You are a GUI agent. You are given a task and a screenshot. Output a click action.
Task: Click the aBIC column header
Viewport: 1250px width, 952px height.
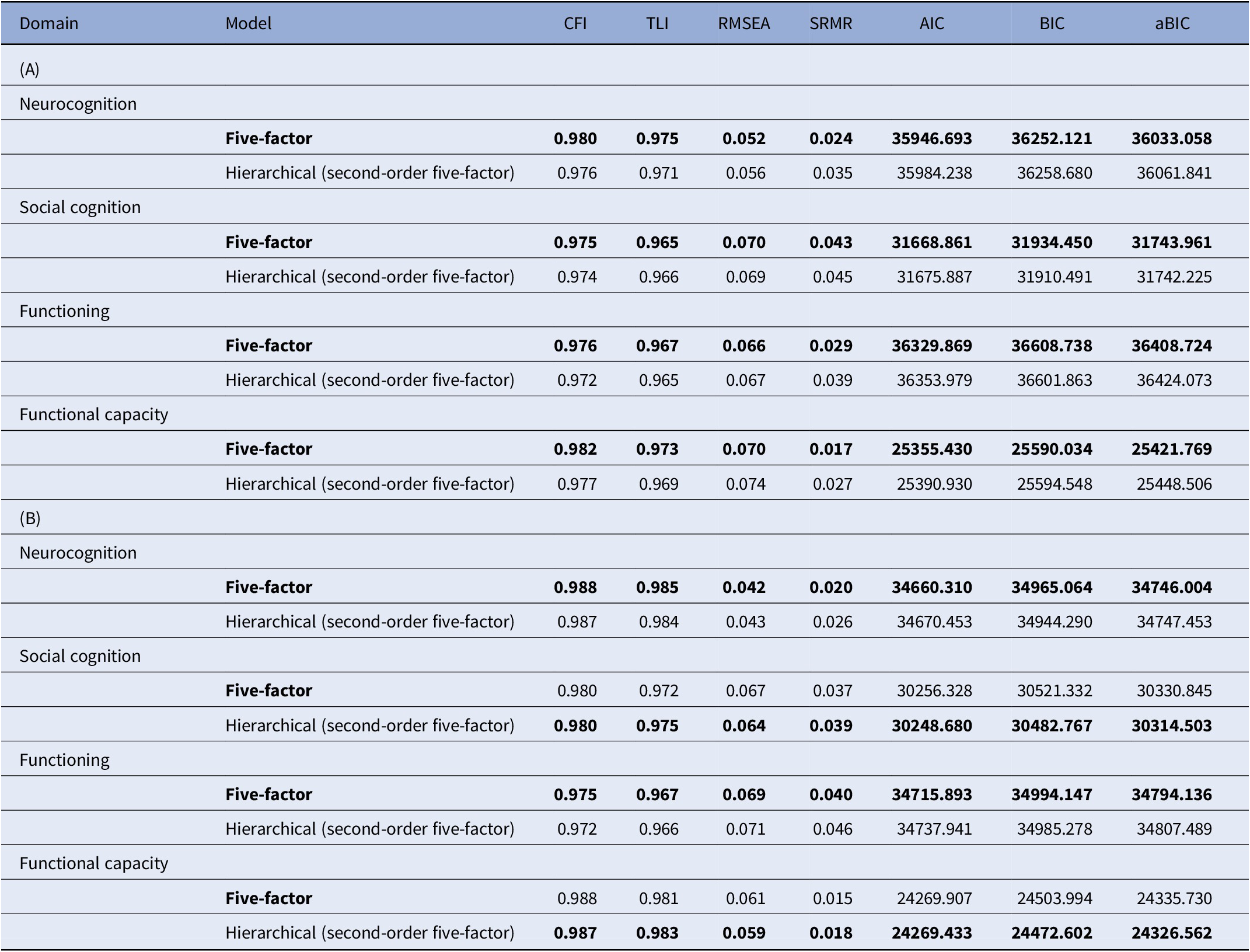coord(1172,23)
